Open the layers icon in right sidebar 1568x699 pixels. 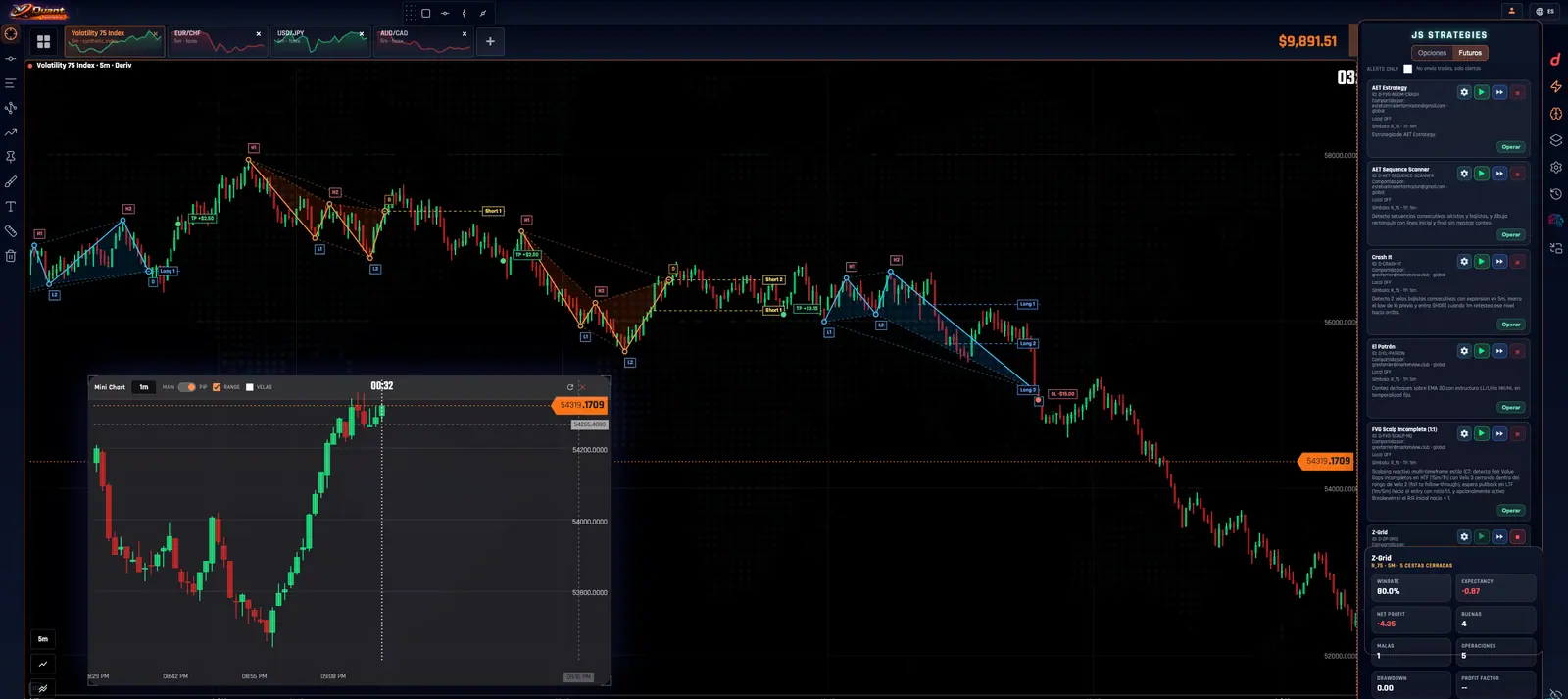tap(1555, 140)
